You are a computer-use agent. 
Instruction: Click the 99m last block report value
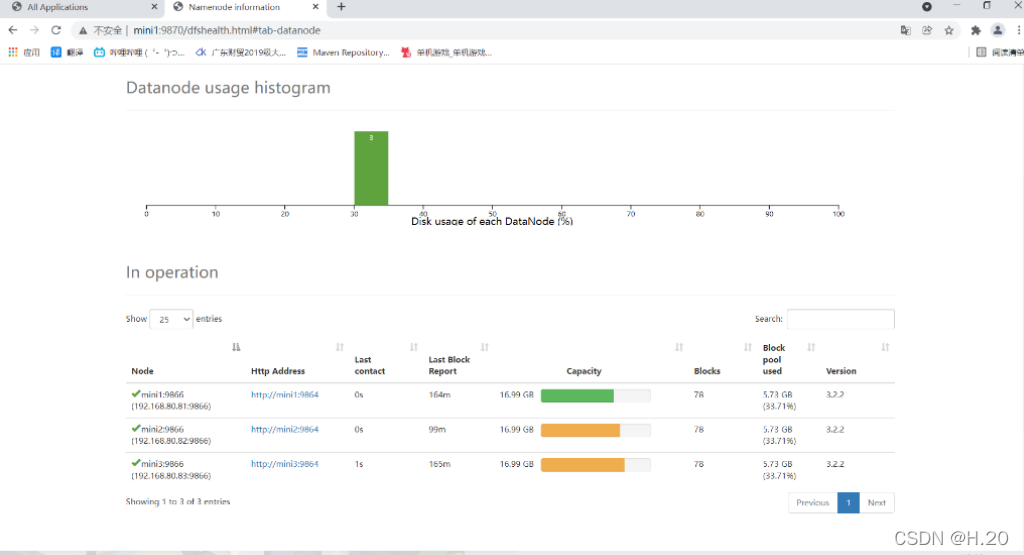pos(437,429)
